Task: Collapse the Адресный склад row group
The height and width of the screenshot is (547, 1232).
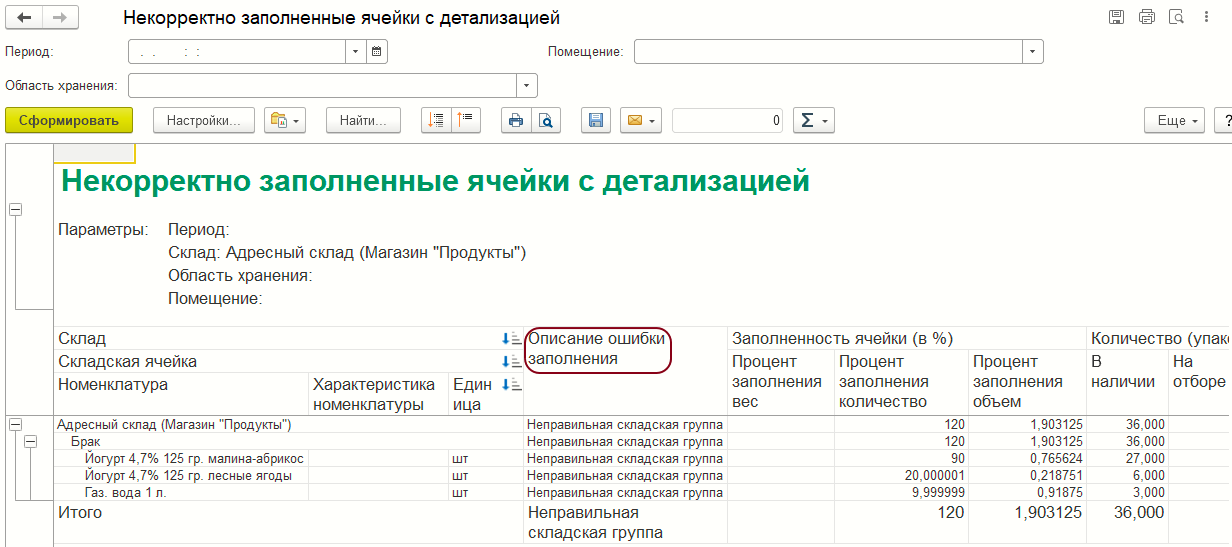Action: [x=15, y=425]
